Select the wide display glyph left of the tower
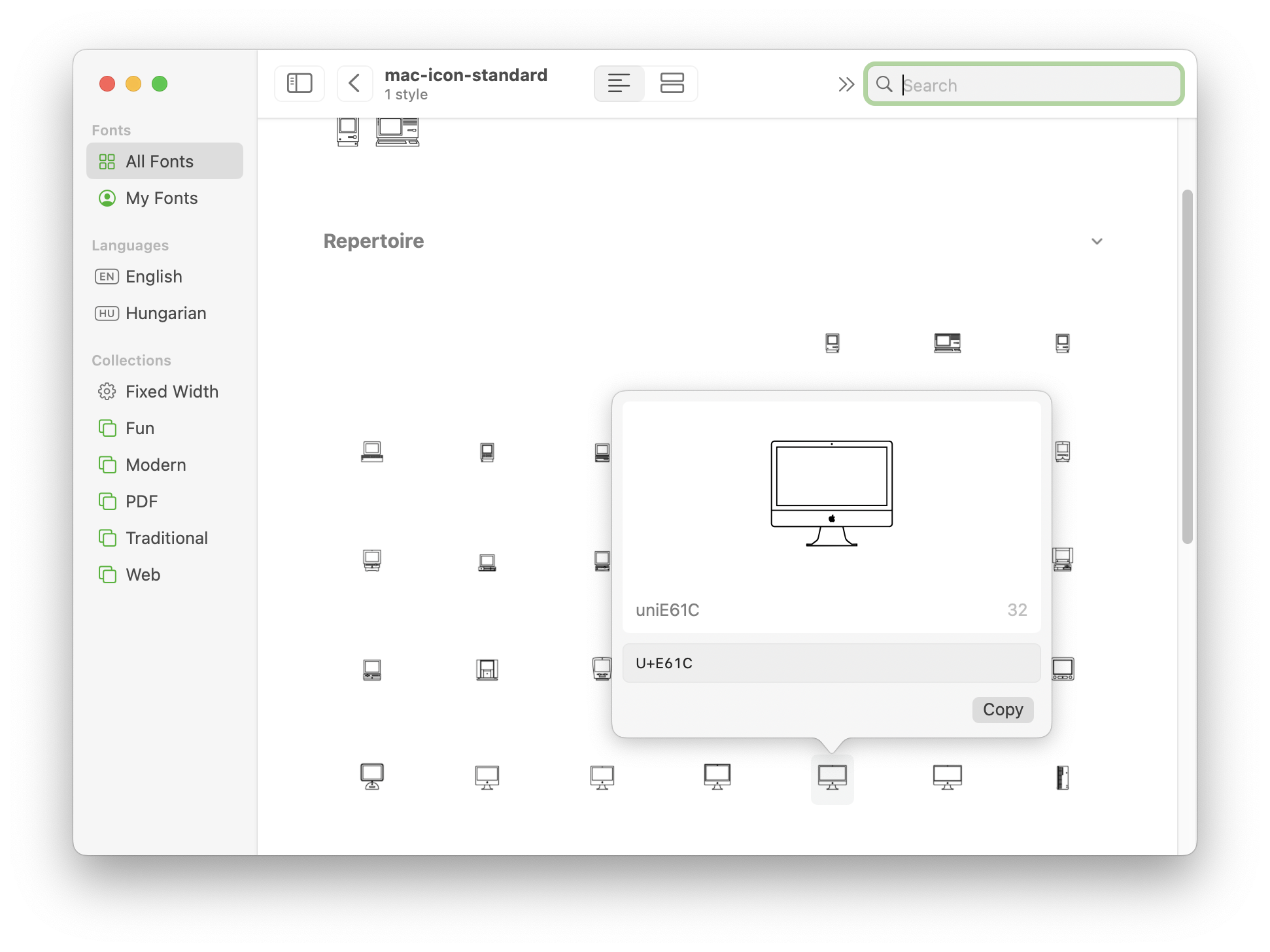 [947, 777]
